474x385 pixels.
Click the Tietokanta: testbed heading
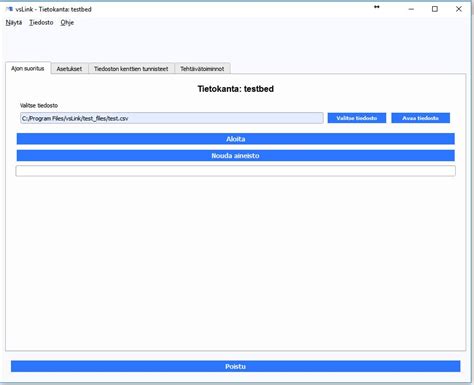(236, 89)
